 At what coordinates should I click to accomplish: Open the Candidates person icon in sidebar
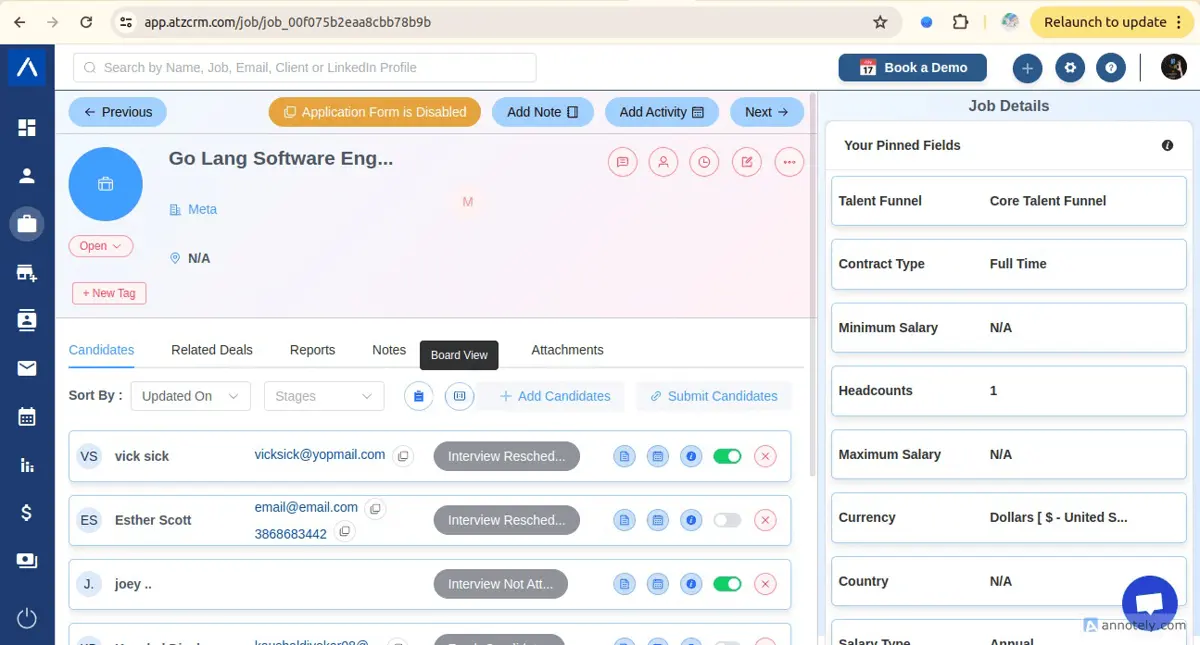[x=27, y=176]
